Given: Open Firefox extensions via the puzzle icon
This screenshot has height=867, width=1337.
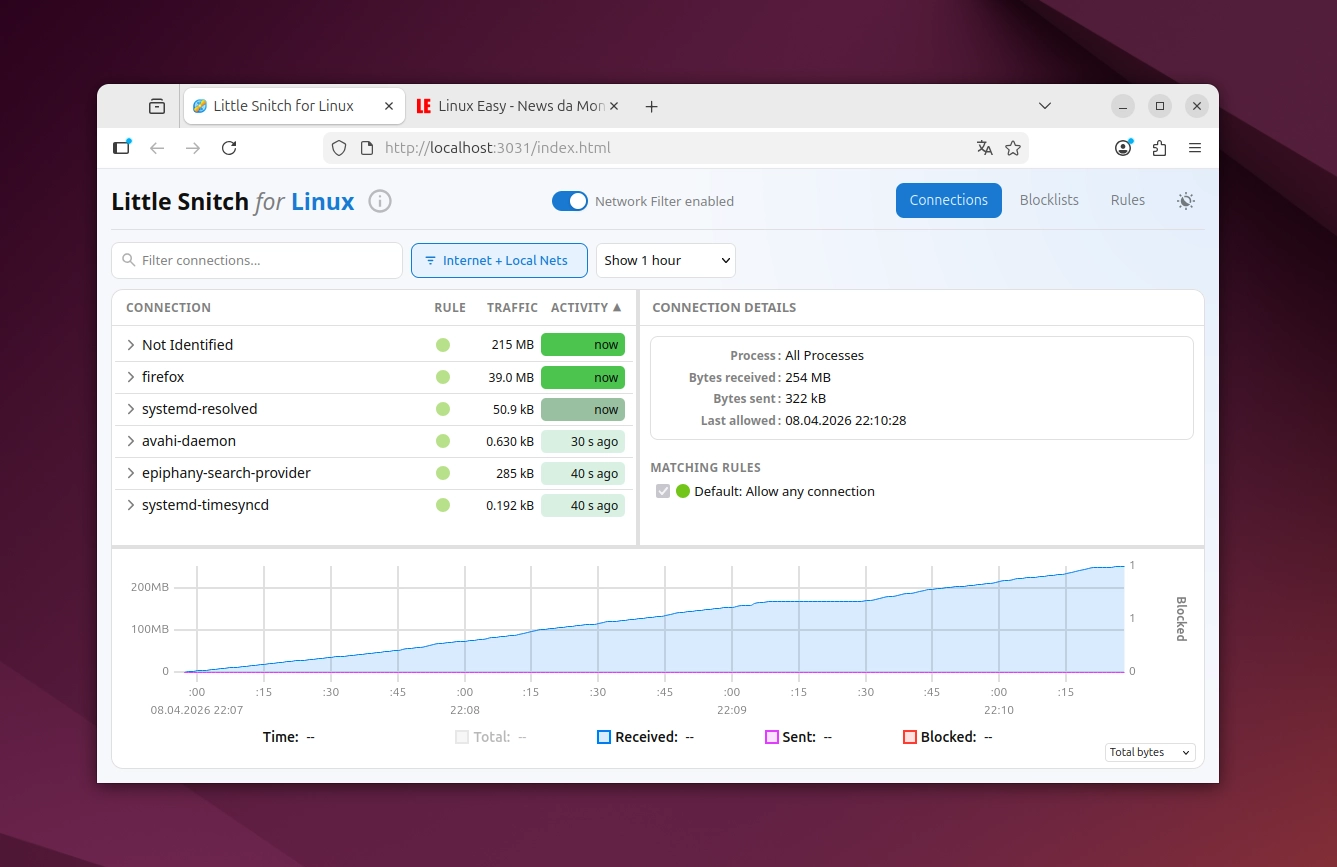Looking at the screenshot, I should (1159, 147).
